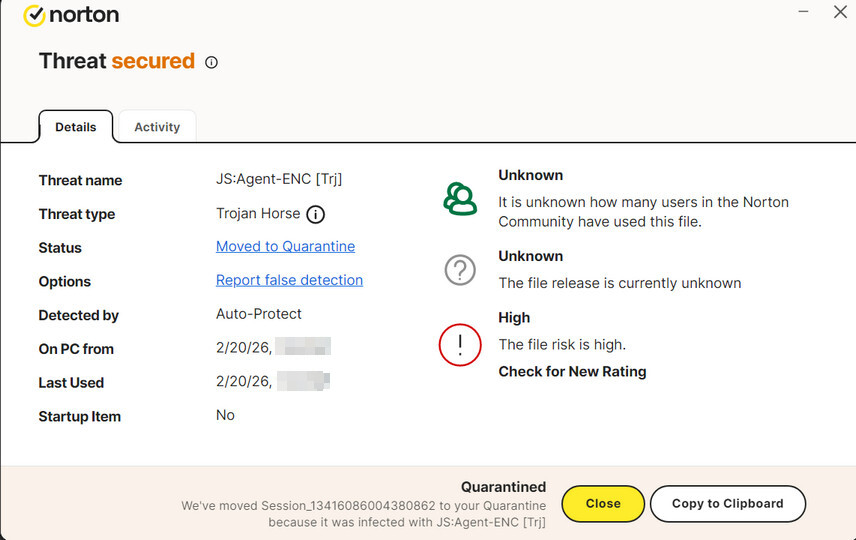Click the Threat secured heading text
The height and width of the screenshot is (540, 856).
(116, 61)
